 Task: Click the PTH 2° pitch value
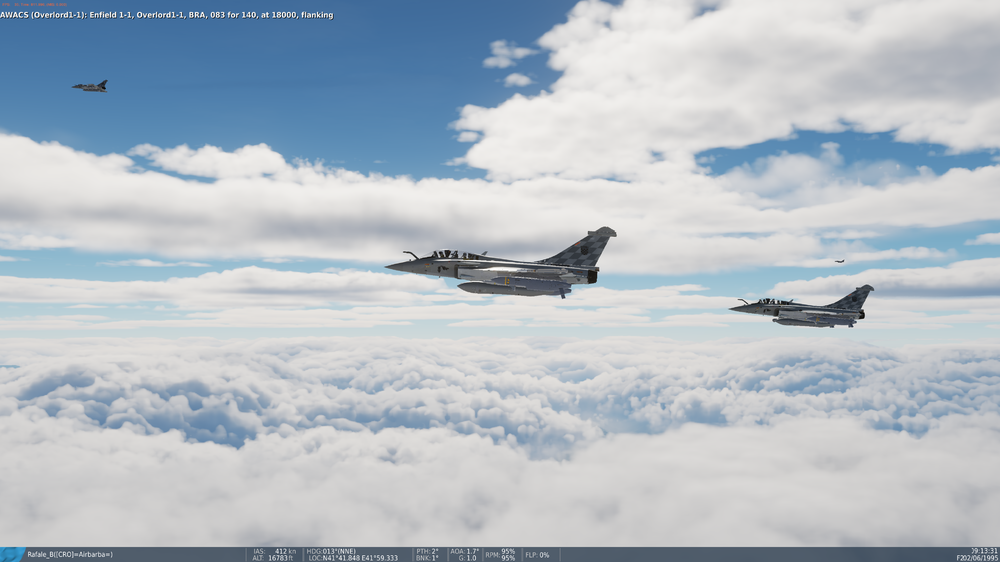point(427,551)
